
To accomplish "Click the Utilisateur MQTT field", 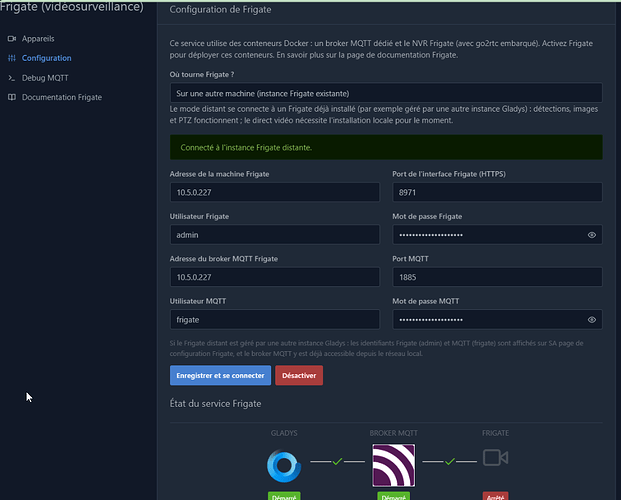I will pyautogui.click(x=274, y=319).
